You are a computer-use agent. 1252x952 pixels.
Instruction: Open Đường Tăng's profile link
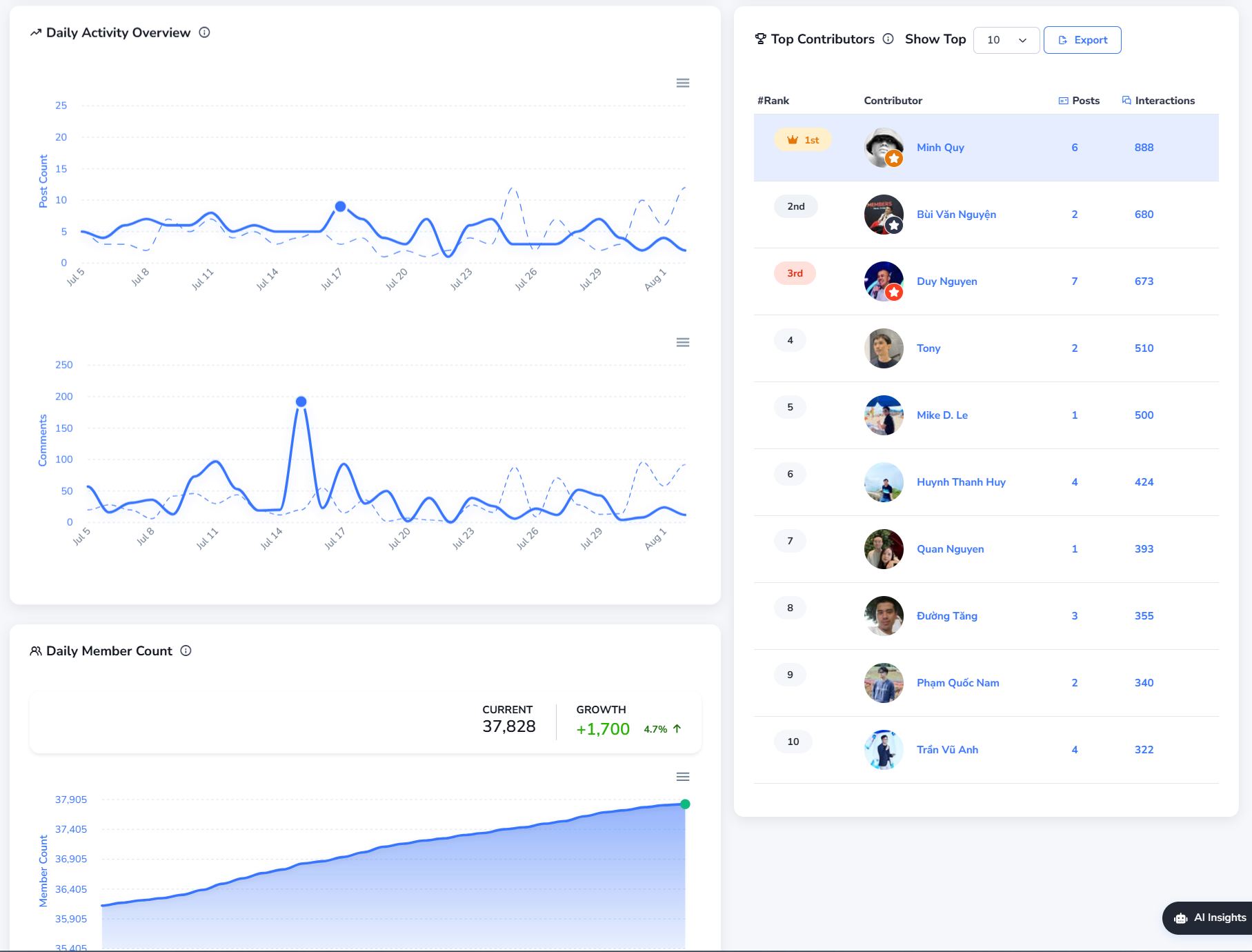coord(946,615)
